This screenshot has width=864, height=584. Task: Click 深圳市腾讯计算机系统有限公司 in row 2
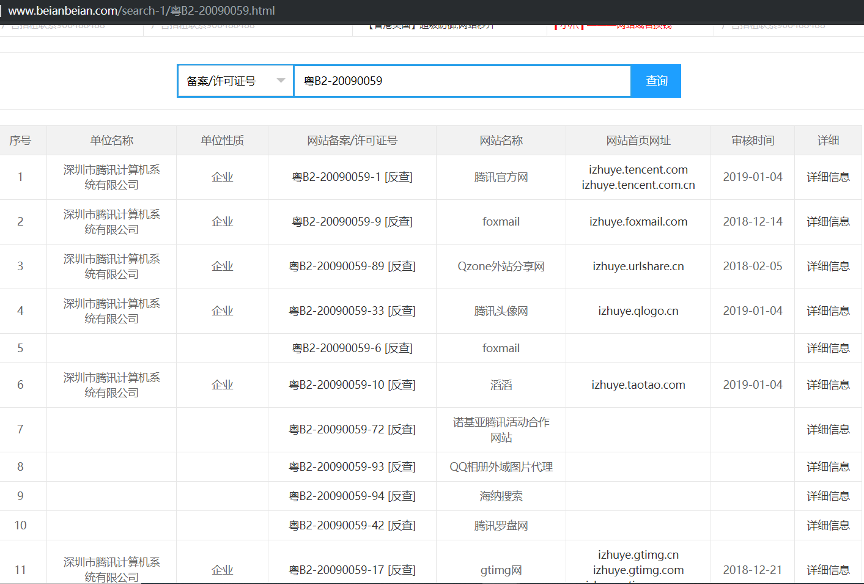(111, 221)
